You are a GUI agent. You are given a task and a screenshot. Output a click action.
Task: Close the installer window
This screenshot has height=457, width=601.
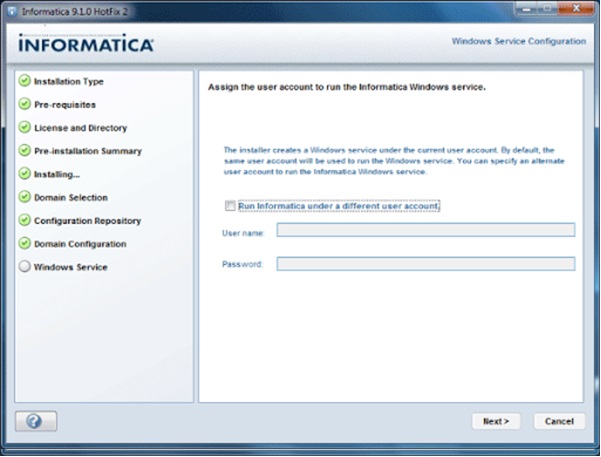(x=576, y=8)
